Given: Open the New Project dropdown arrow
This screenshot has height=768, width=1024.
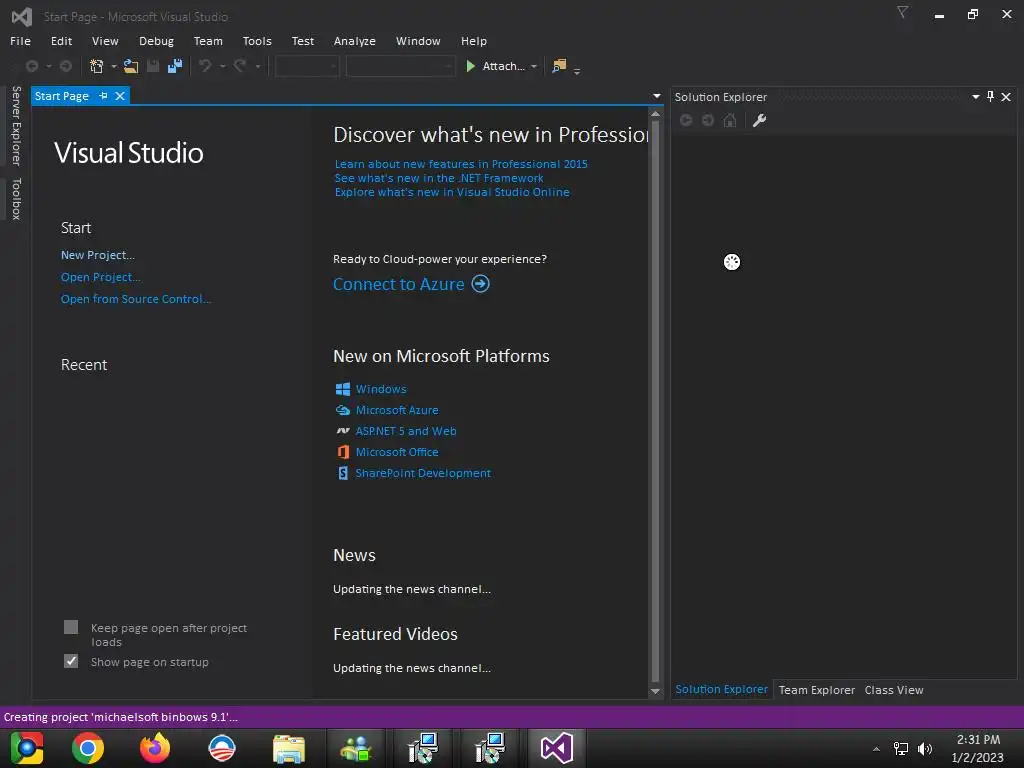Looking at the screenshot, I should click(114, 66).
